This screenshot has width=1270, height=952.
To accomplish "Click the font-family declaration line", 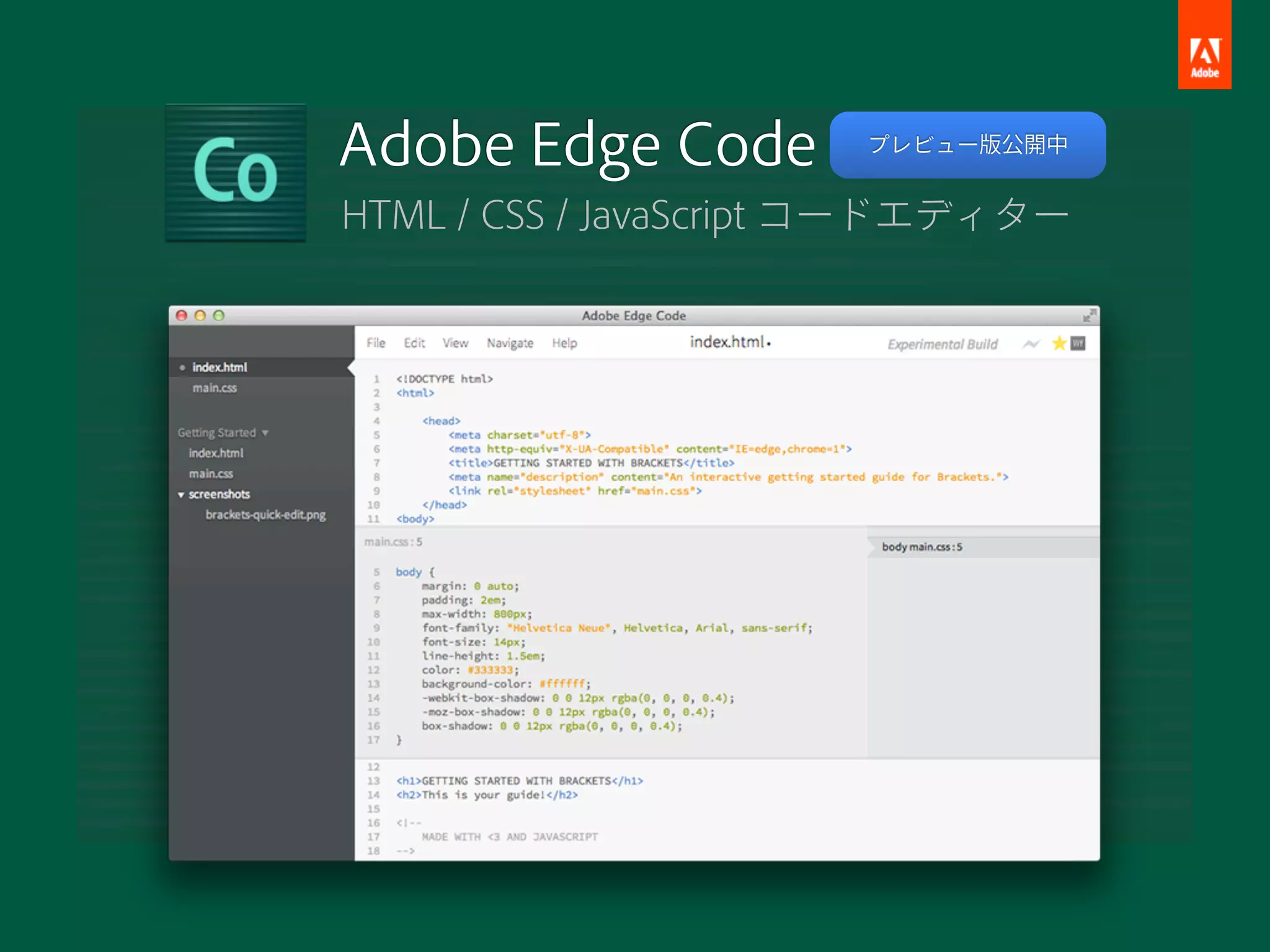I will [617, 628].
